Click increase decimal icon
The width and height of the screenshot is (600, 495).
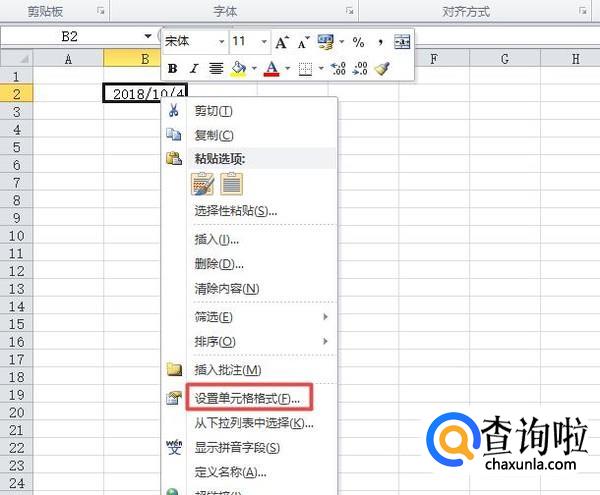click(x=338, y=69)
